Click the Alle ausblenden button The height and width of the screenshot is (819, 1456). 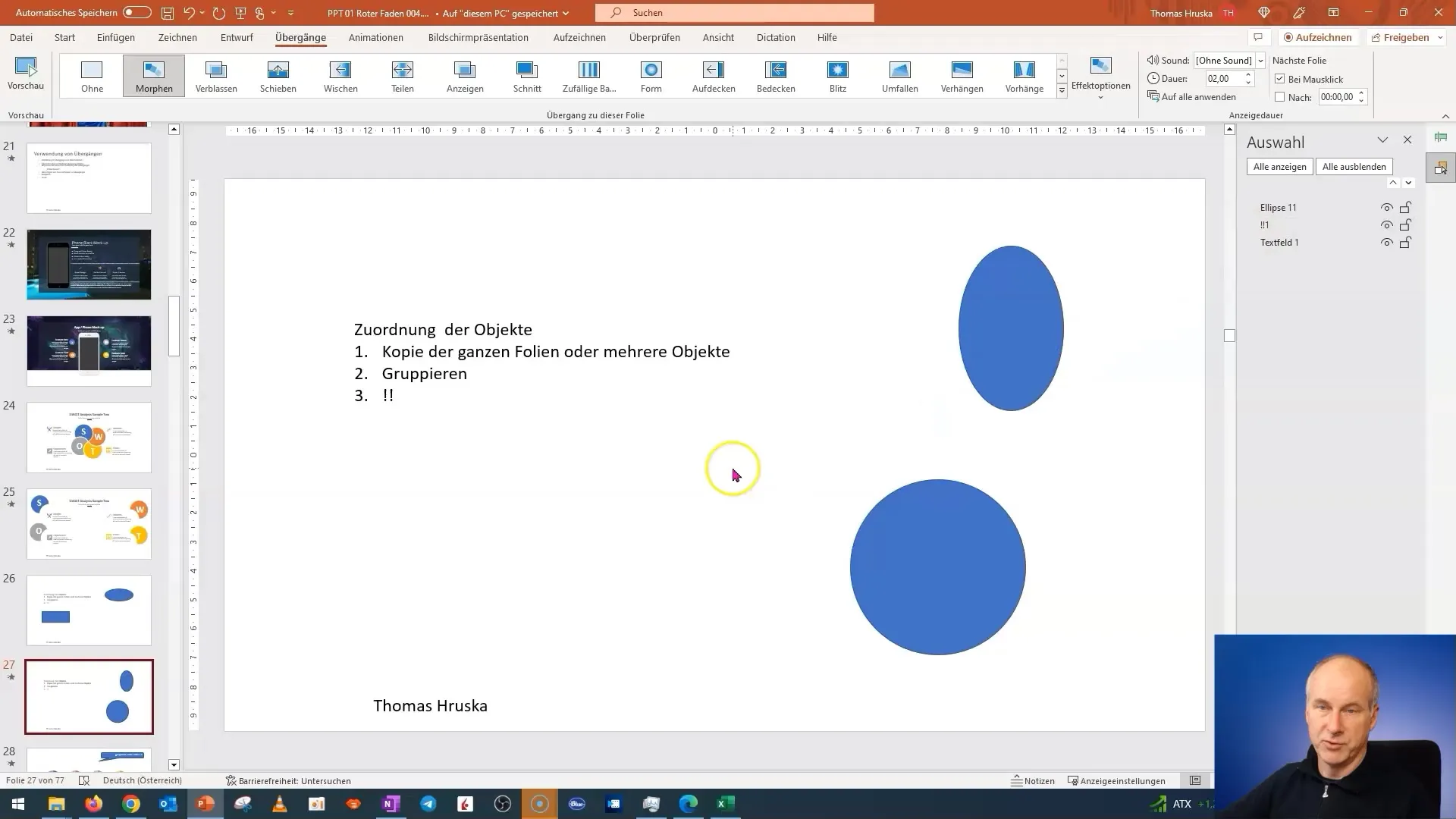point(1354,167)
